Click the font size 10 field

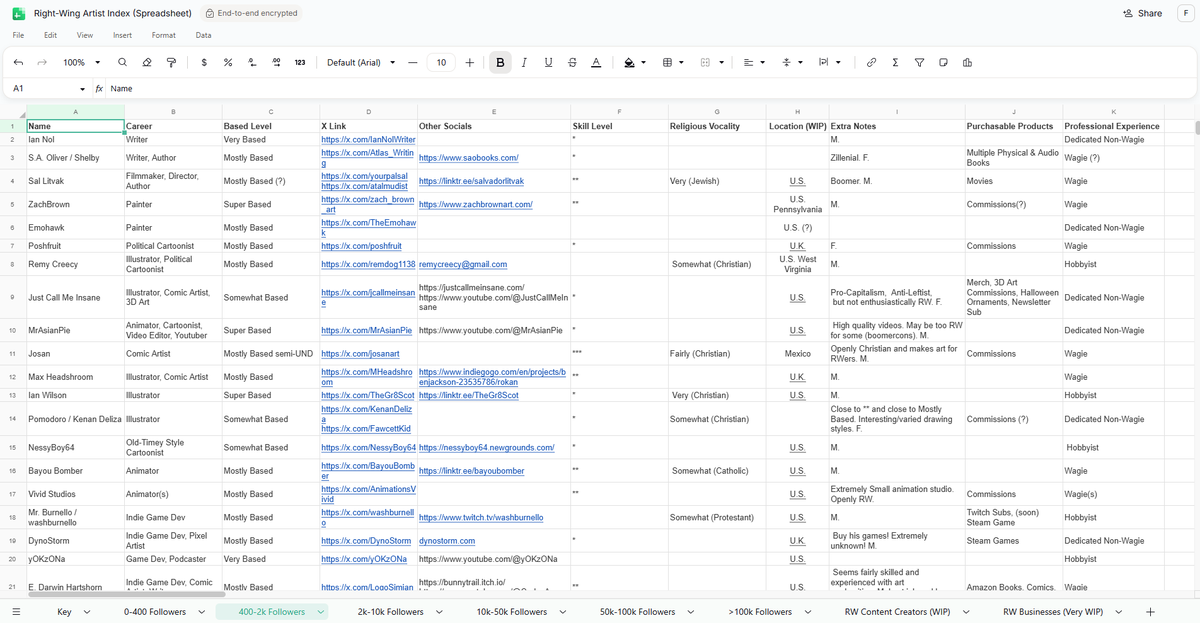coord(441,62)
